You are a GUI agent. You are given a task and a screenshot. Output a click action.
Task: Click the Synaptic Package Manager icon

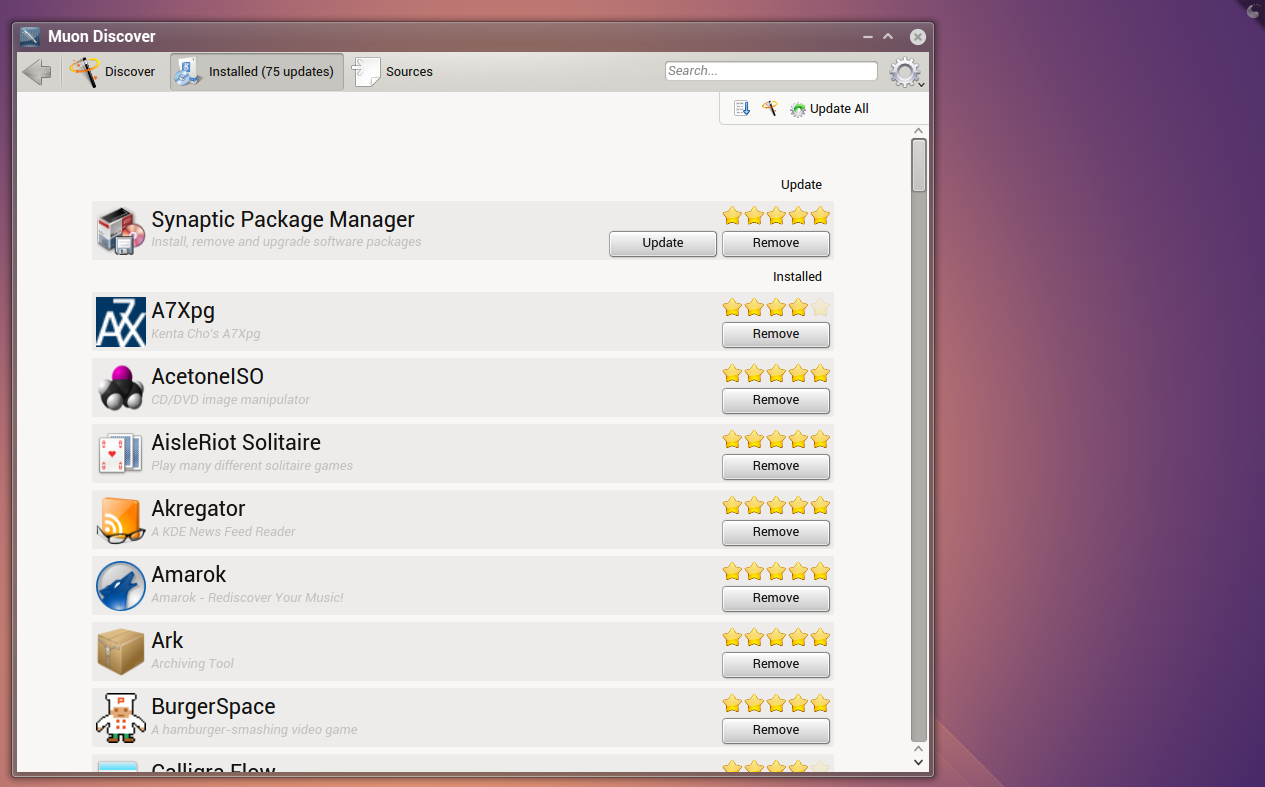pos(121,231)
